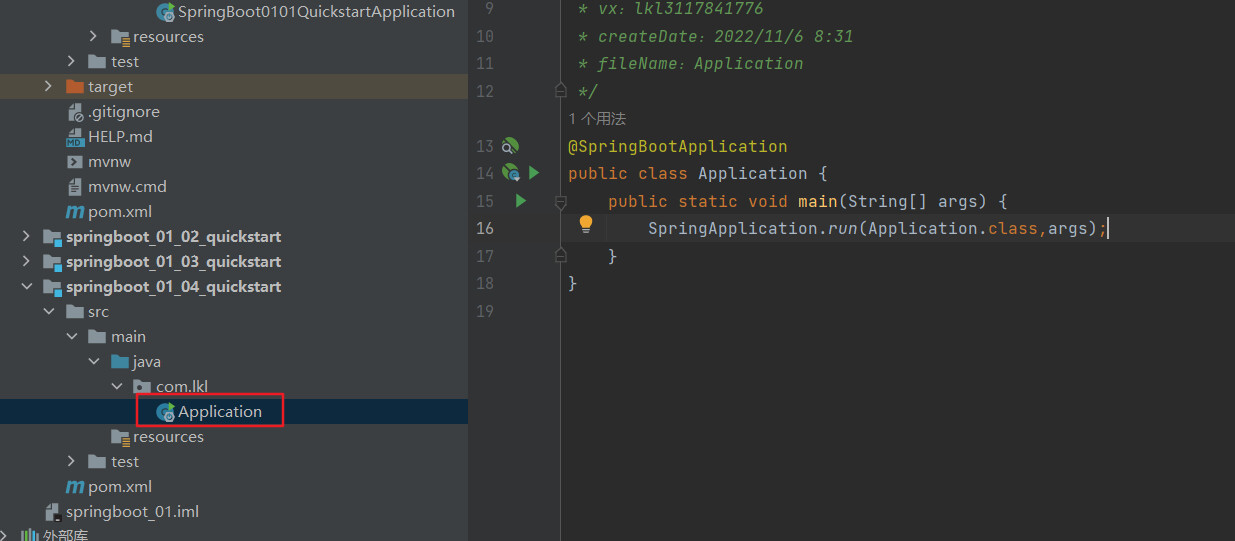The height and width of the screenshot is (541, 1235).
Task: Collapse the springboot_01_04_quickstart module
Action: [x=26, y=286]
